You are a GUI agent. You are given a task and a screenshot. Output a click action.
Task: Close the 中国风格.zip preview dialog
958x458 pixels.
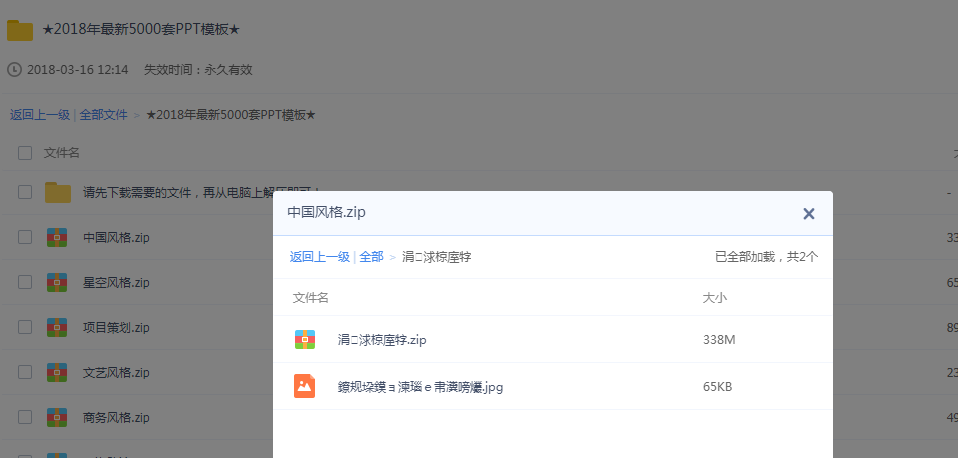click(809, 213)
